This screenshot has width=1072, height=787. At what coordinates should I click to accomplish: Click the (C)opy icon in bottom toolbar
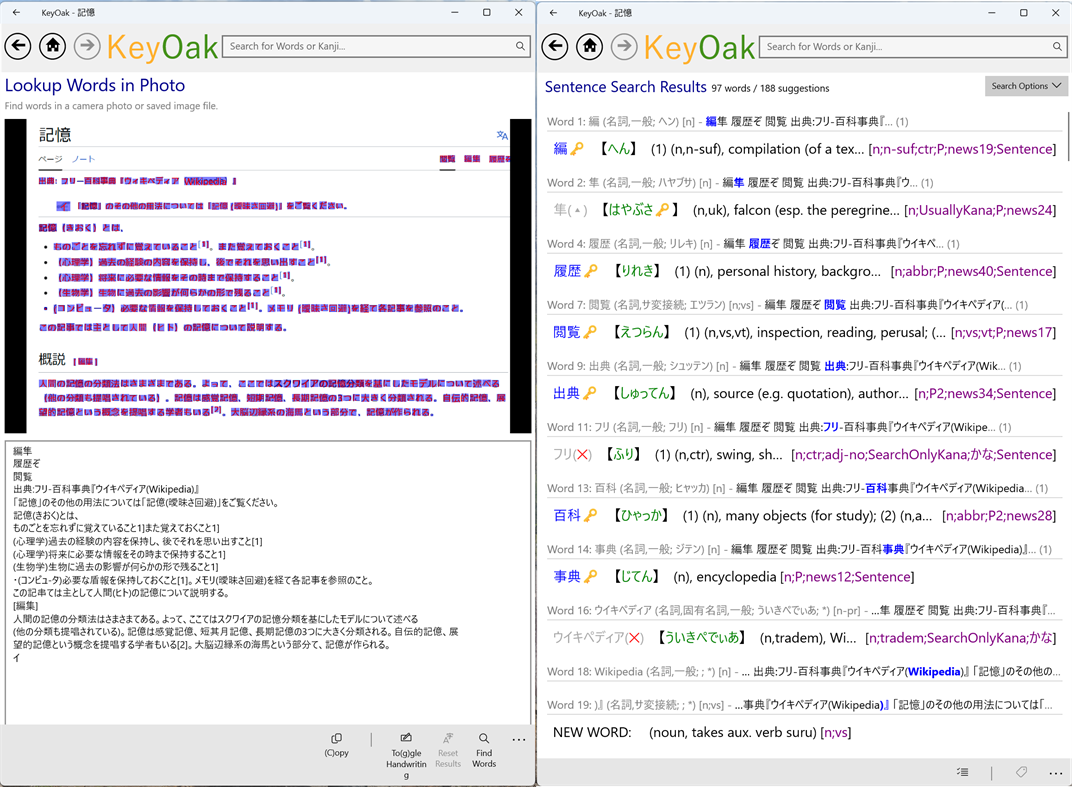tap(336, 740)
